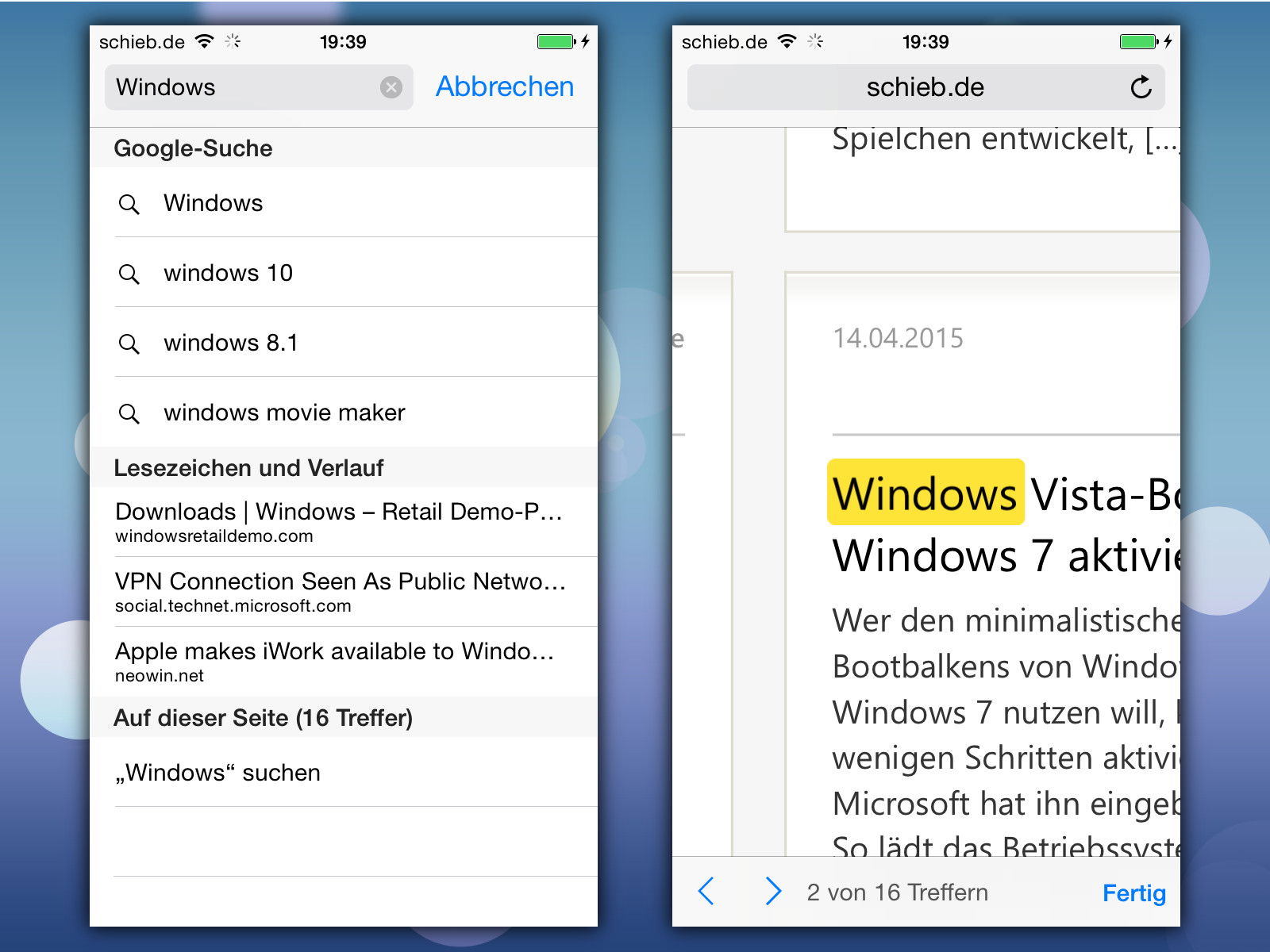Select the 'windows 10' suggestion
This screenshot has width=1270, height=952.
point(344,273)
